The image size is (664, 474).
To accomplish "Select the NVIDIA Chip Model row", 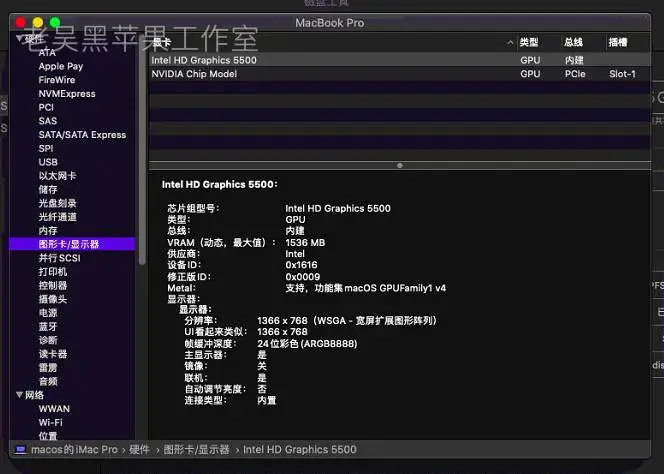I will coord(400,74).
